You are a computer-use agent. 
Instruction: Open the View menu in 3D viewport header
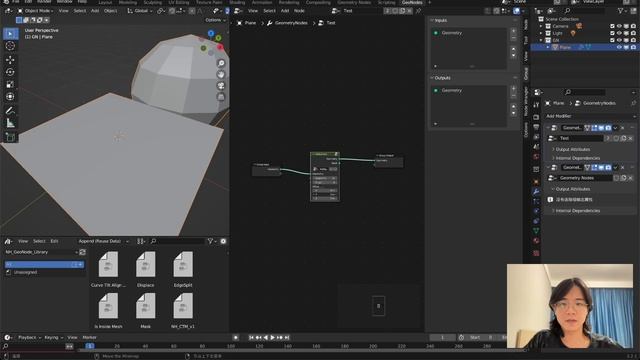tap(64, 11)
